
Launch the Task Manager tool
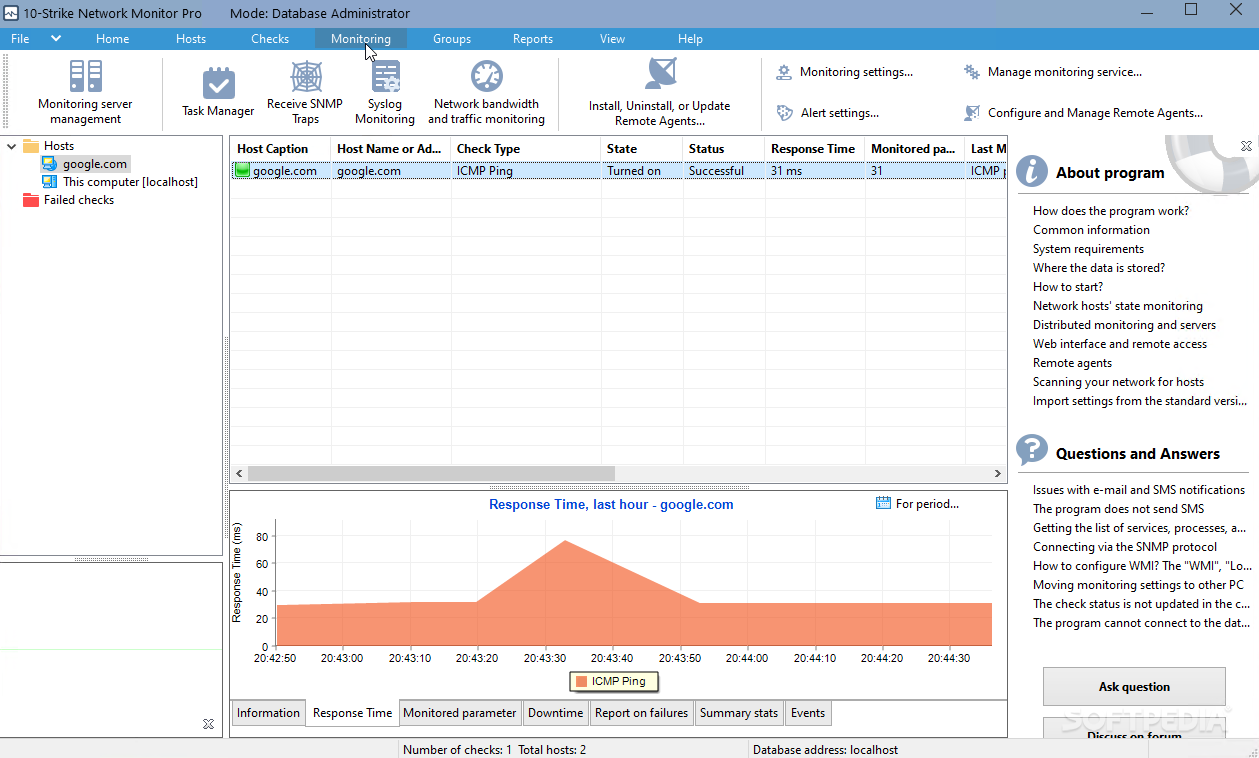[x=218, y=92]
